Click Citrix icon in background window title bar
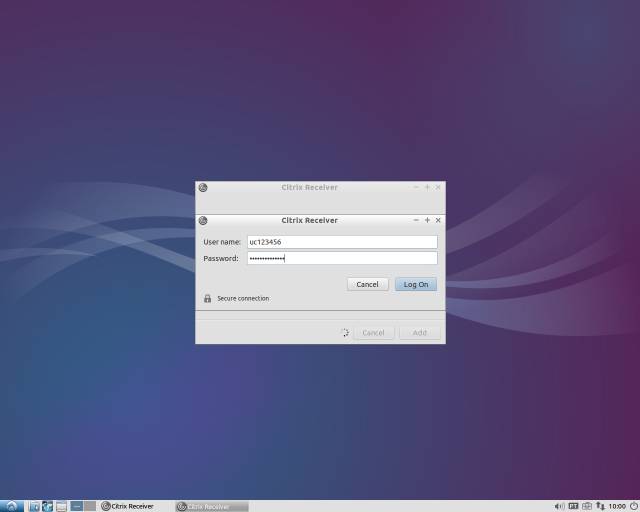 tap(203, 187)
